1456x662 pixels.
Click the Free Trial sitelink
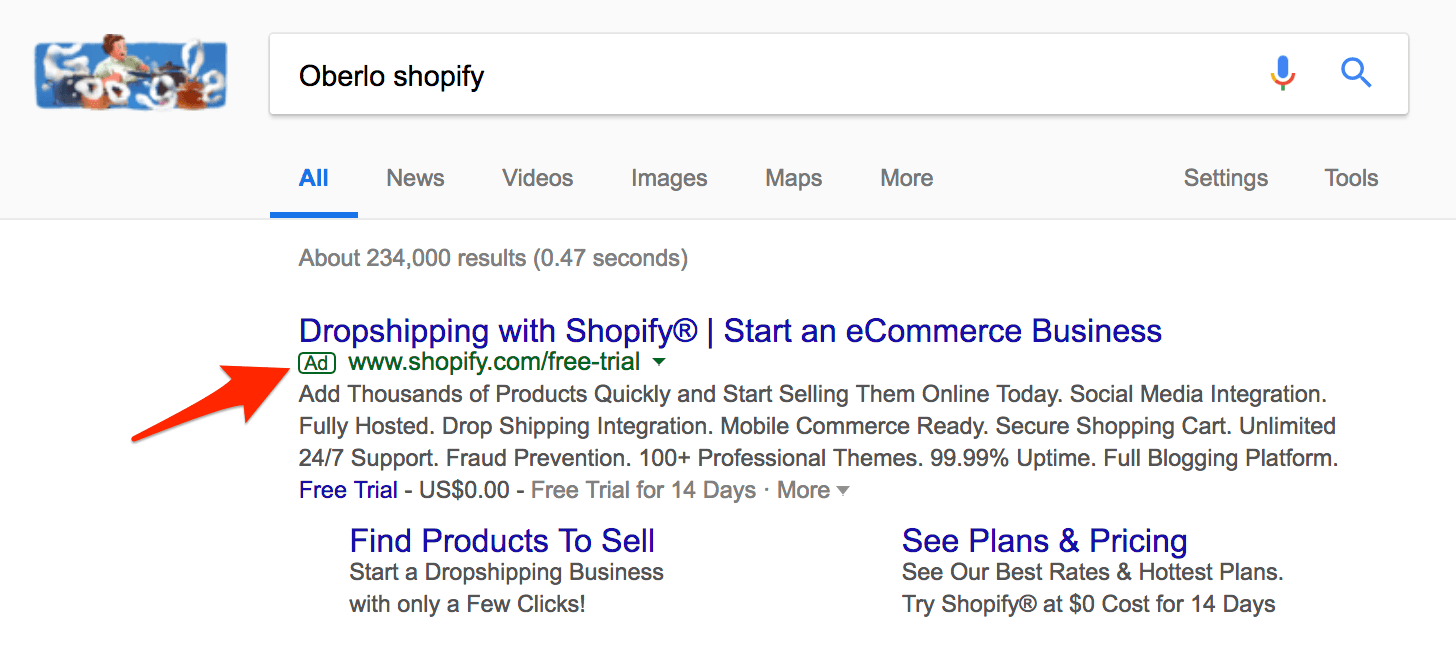tap(348, 490)
